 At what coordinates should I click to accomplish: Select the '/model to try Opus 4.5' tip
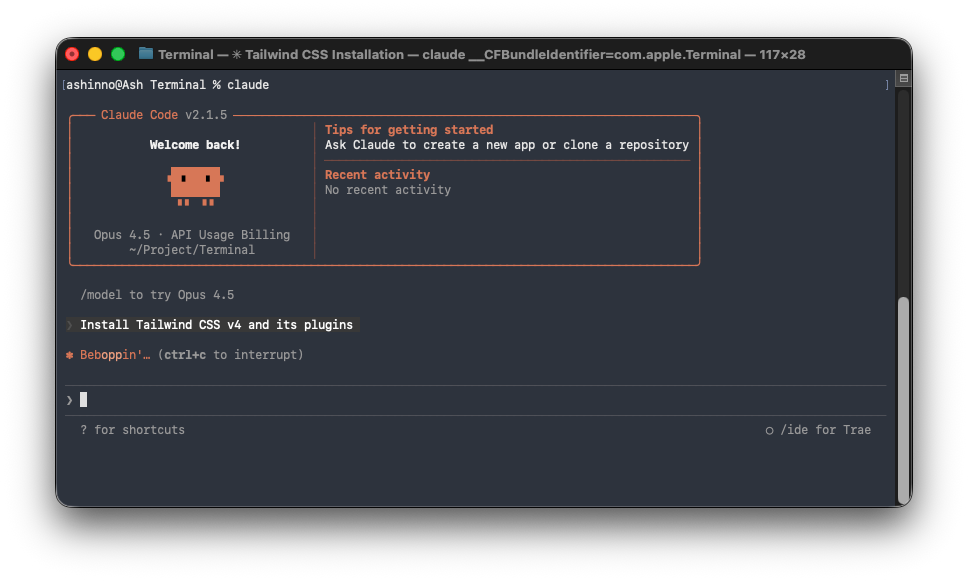coord(157,295)
